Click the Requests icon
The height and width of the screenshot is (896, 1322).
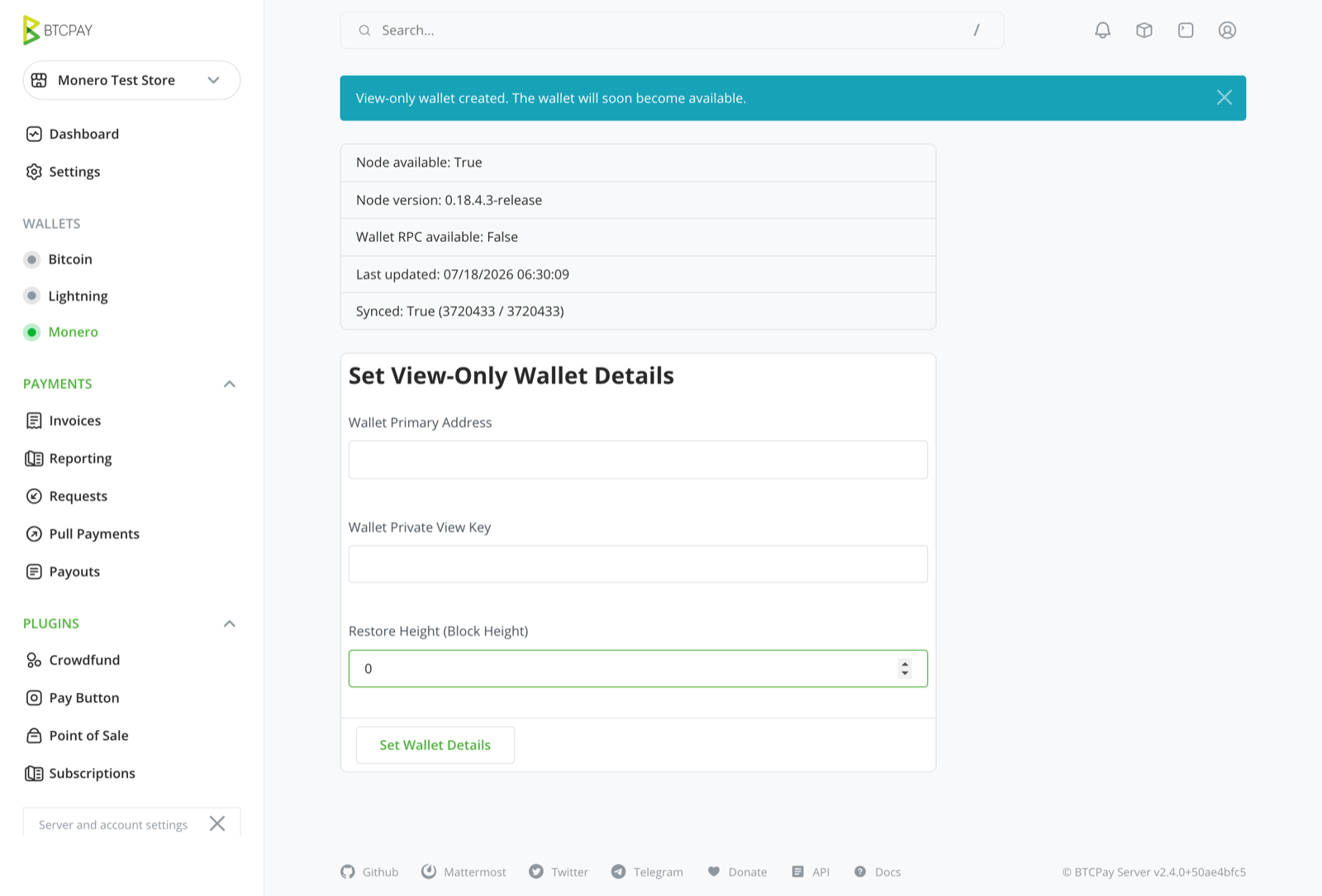[34, 496]
